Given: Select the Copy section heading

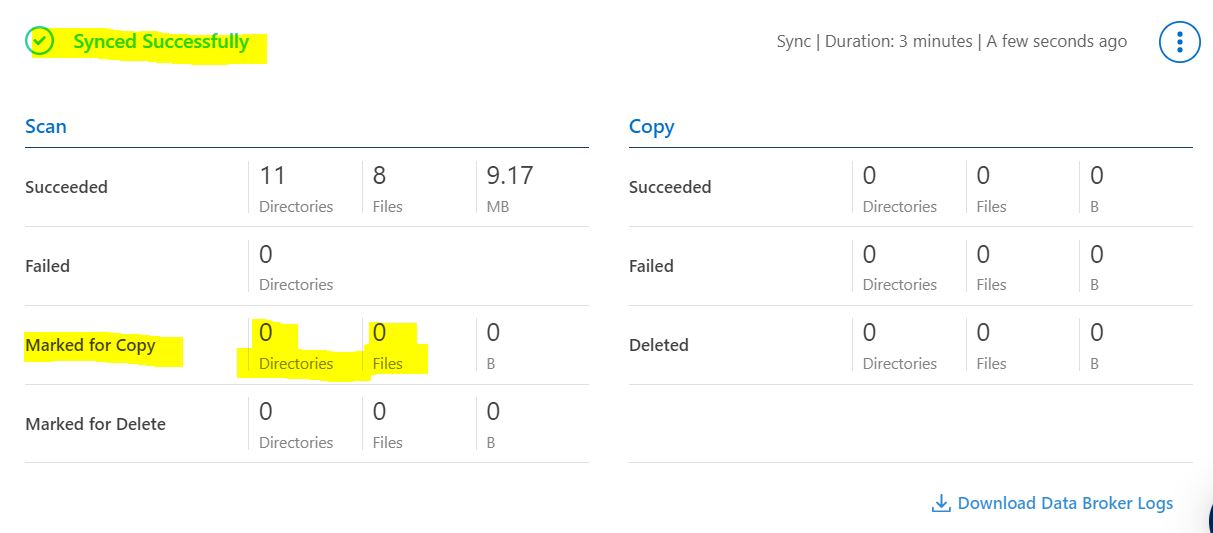Looking at the screenshot, I should (x=651, y=126).
